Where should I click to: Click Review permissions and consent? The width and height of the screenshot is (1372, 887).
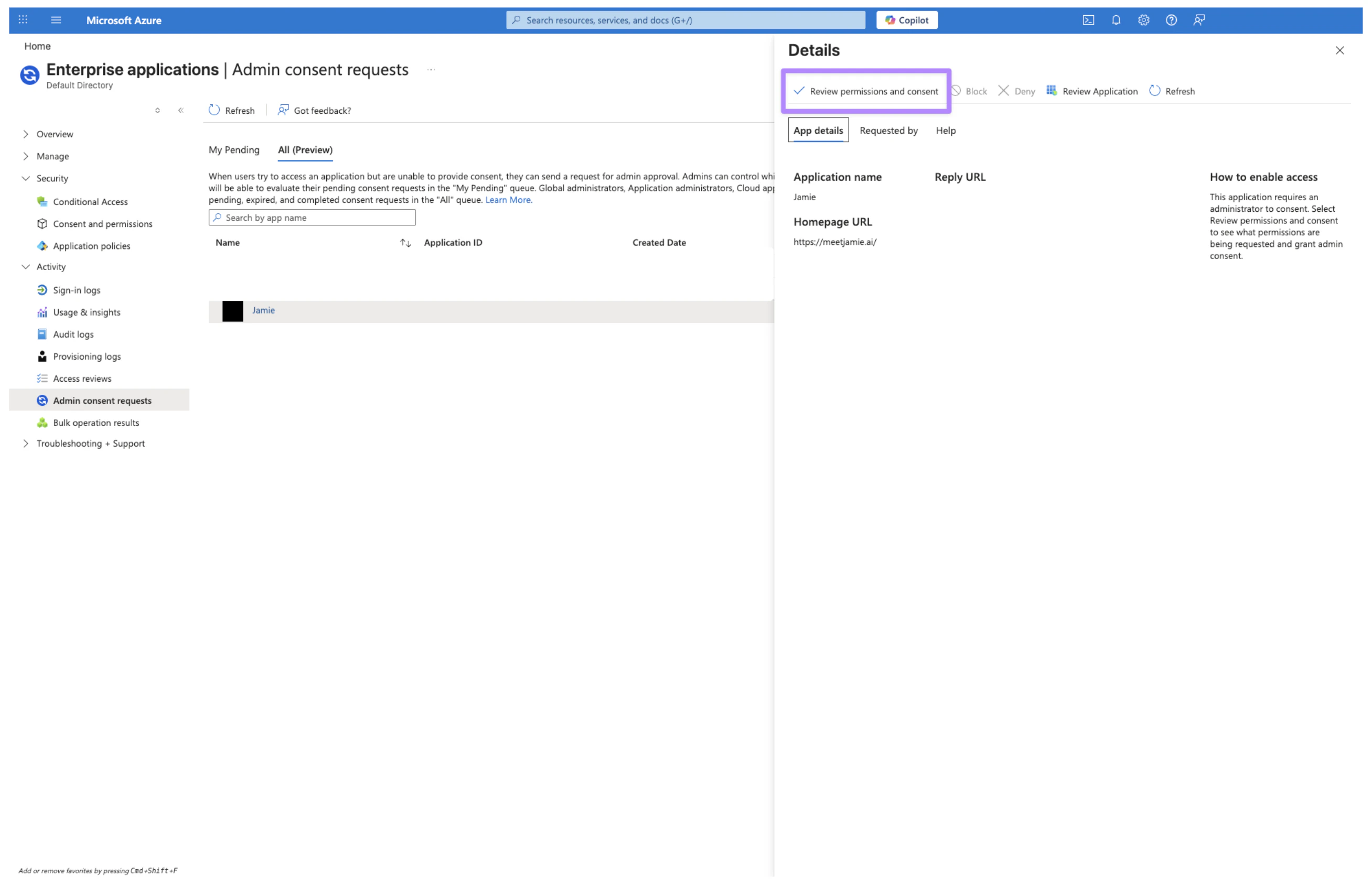pos(865,91)
